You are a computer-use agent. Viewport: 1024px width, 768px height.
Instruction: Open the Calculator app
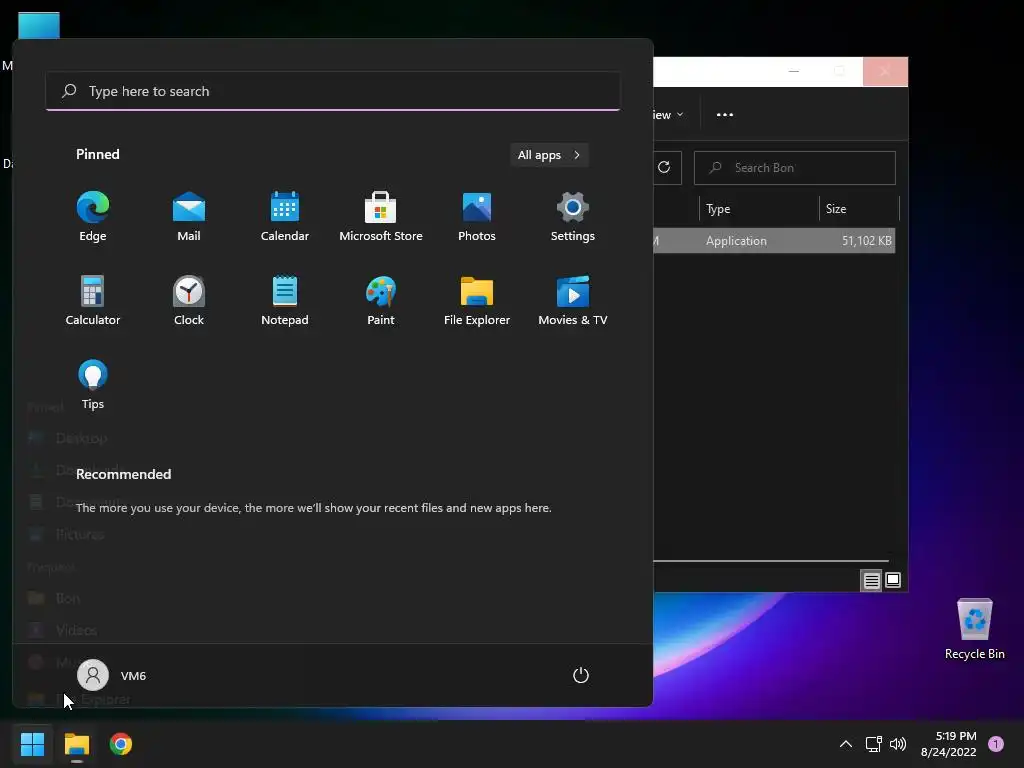click(x=93, y=301)
